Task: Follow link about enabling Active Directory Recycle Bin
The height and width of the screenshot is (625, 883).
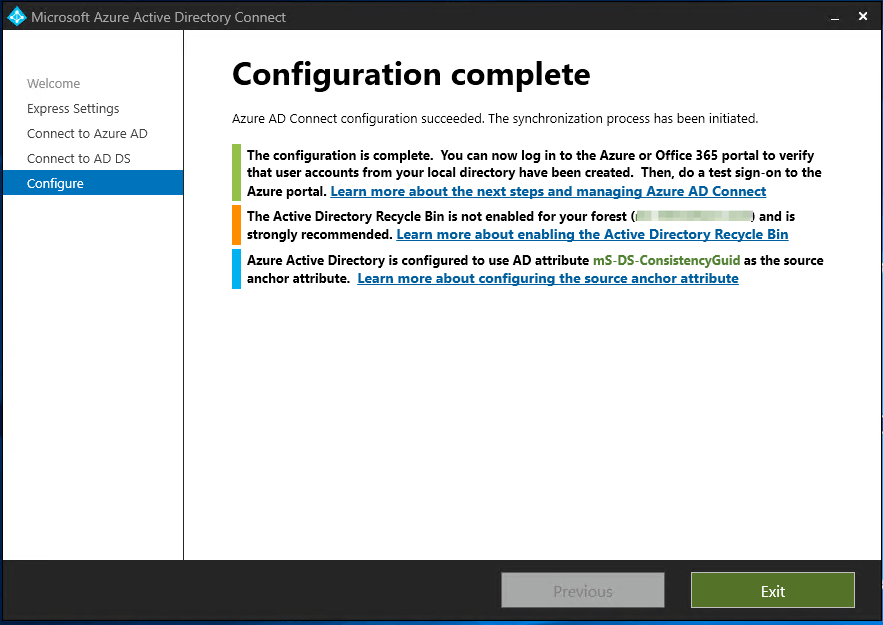Action: [x=592, y=234]
